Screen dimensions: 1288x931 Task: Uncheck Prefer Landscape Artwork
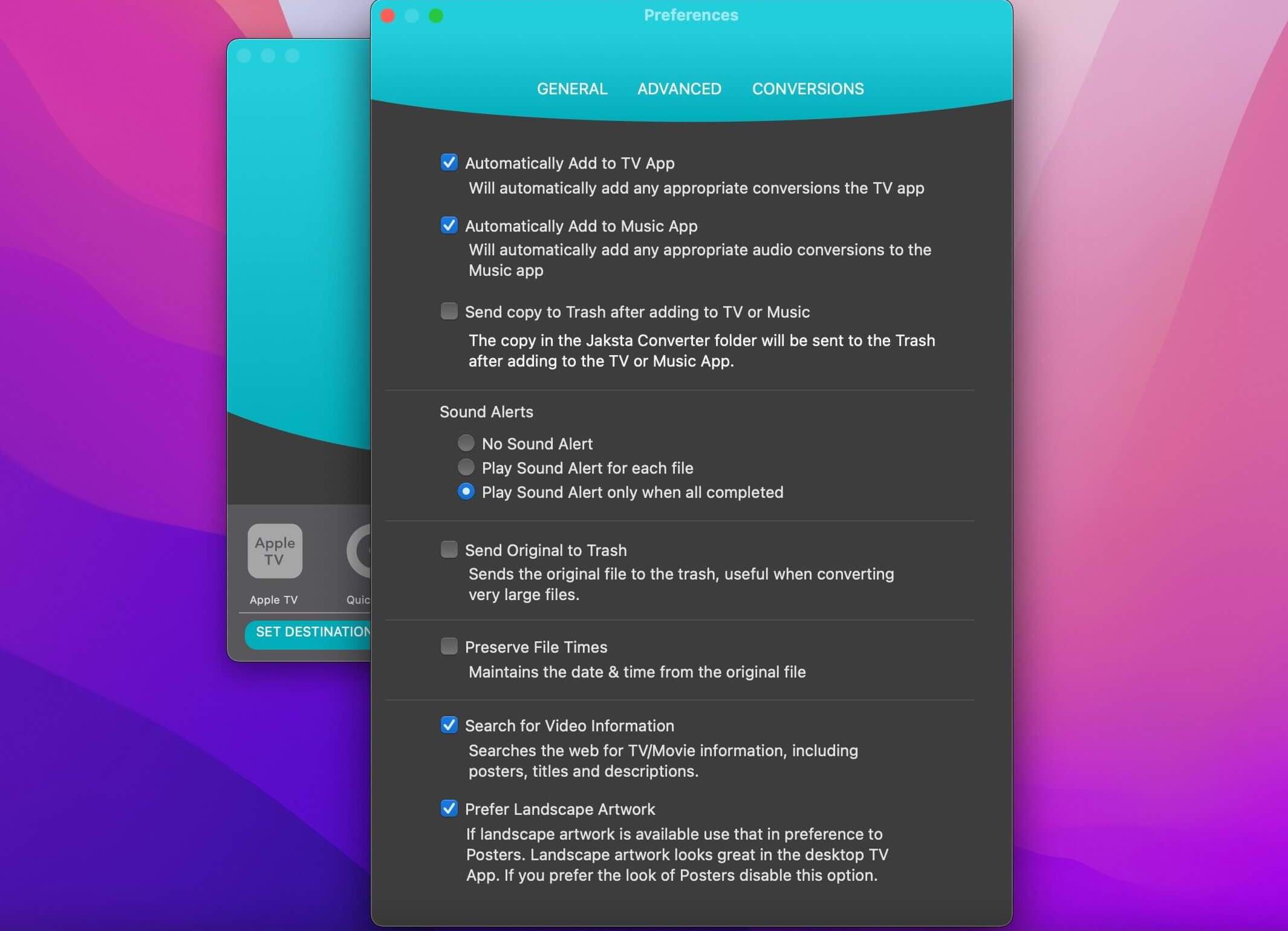click(x=449, y=809)
